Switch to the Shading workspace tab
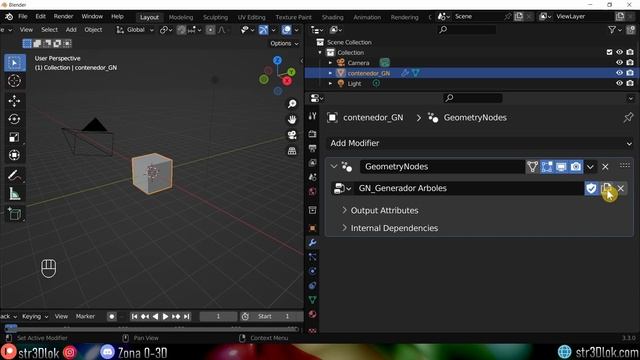The width and height of the screenshot is (640, 360). coord(333,17)
